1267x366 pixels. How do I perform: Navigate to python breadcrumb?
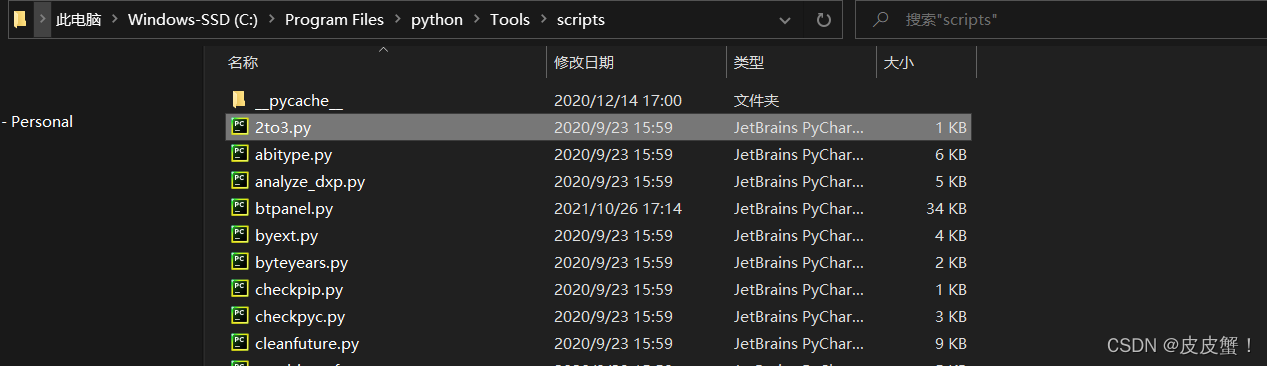click(437, 20)
